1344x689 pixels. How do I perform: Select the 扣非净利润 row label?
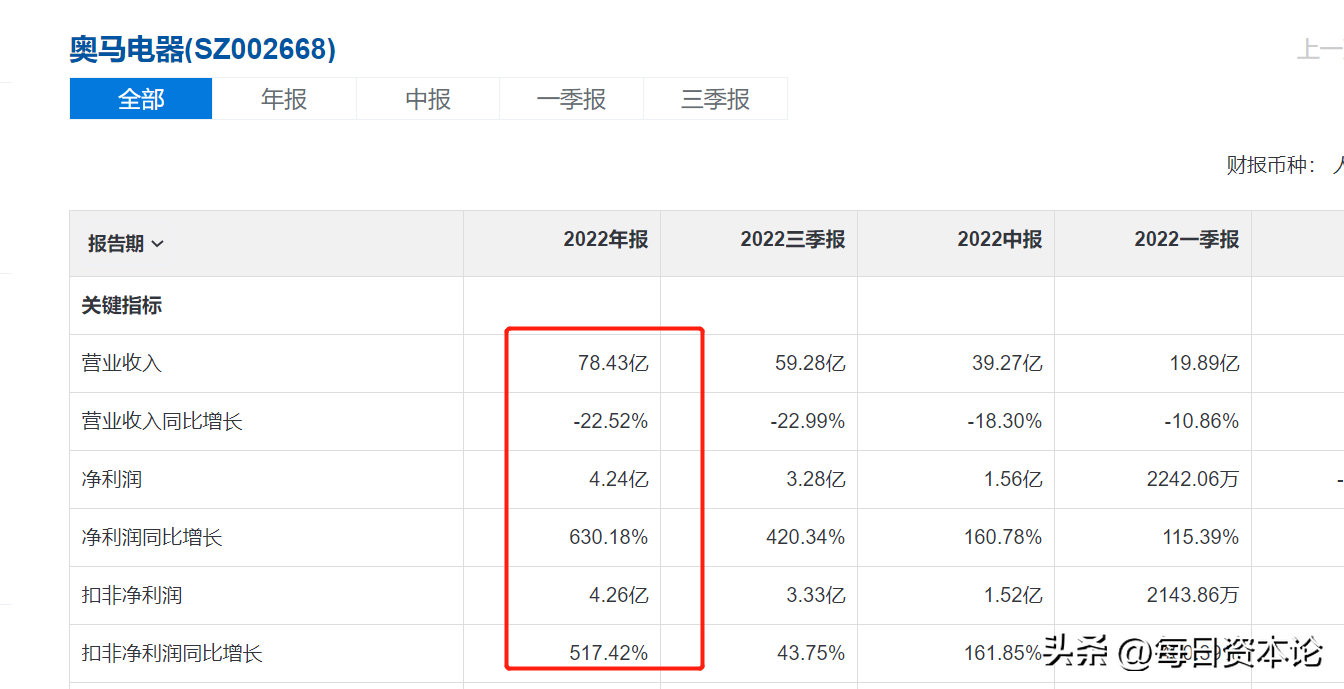(x=132, y=595)
